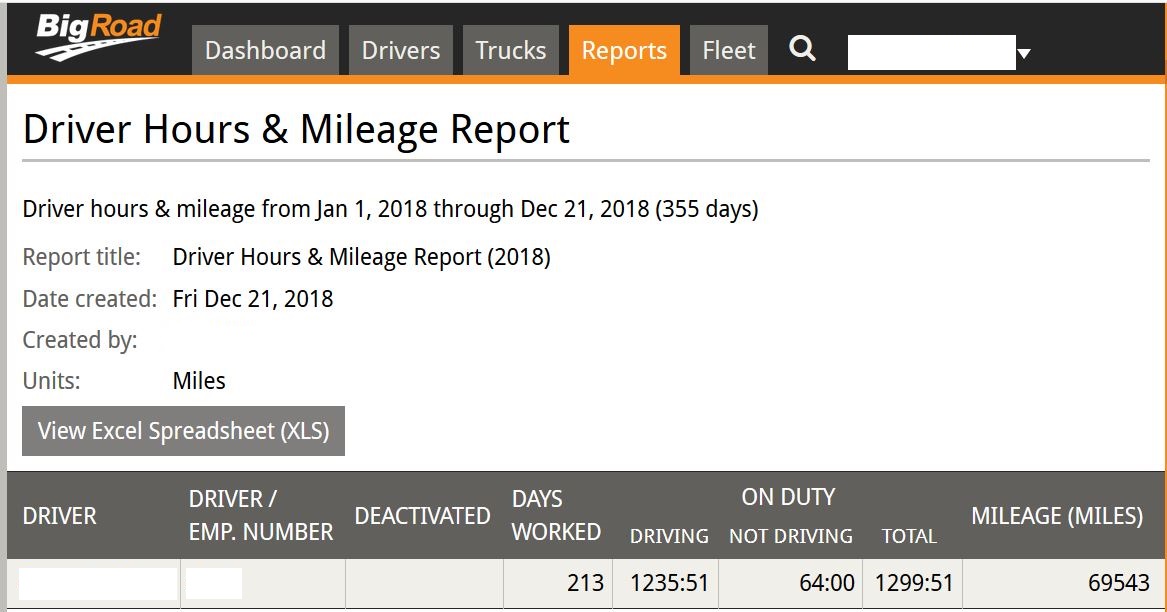
Task: Click the DRIVING sub-column header
Action: tap(669, 537)
